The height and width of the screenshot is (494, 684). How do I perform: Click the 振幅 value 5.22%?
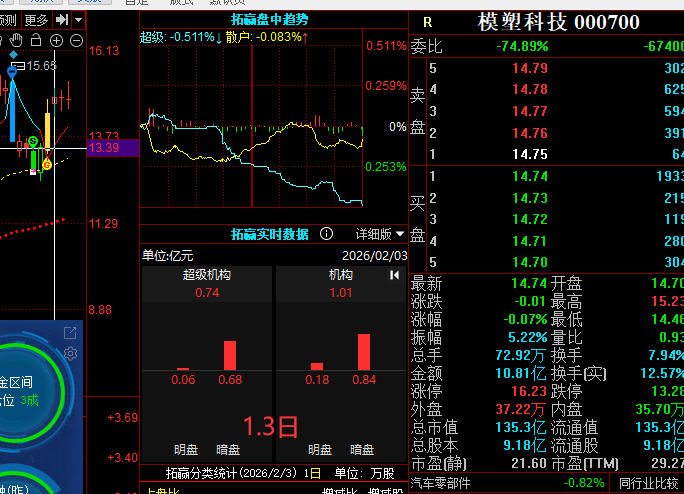click(527, 337)
